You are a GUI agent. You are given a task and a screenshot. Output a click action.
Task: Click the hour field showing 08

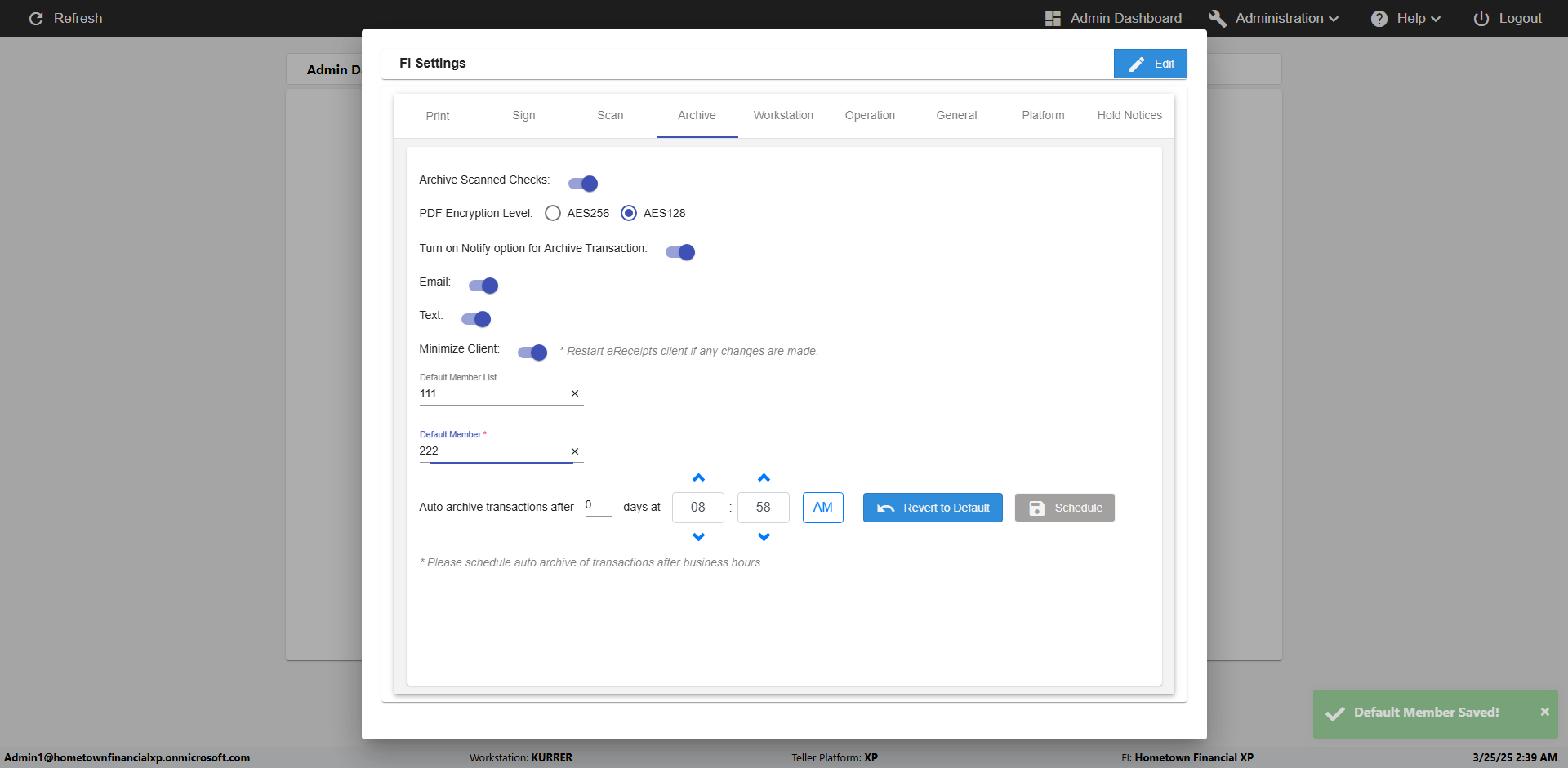(x=698, y=508)
